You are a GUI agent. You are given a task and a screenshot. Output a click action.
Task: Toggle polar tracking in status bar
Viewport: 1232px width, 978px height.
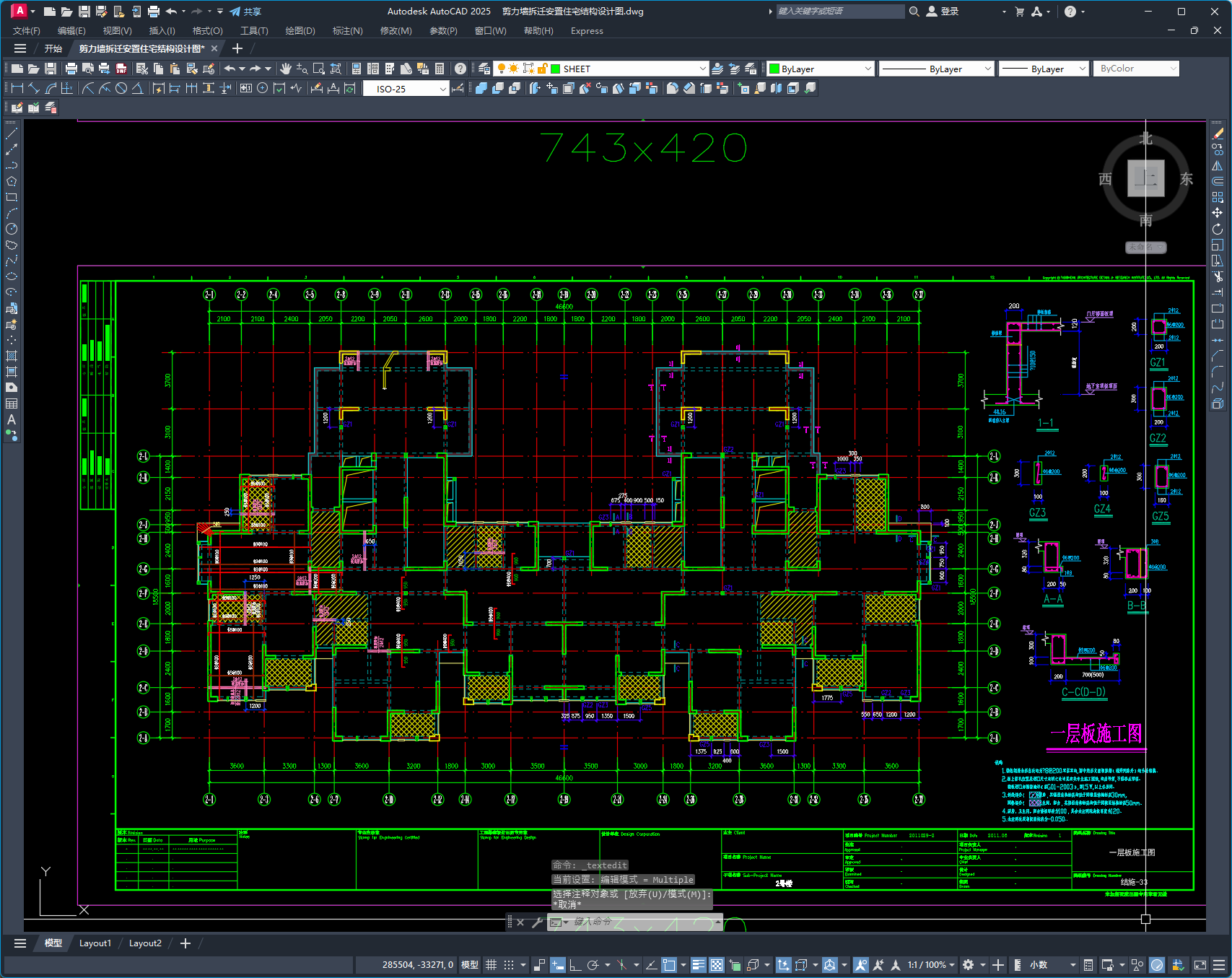[593, 965]
